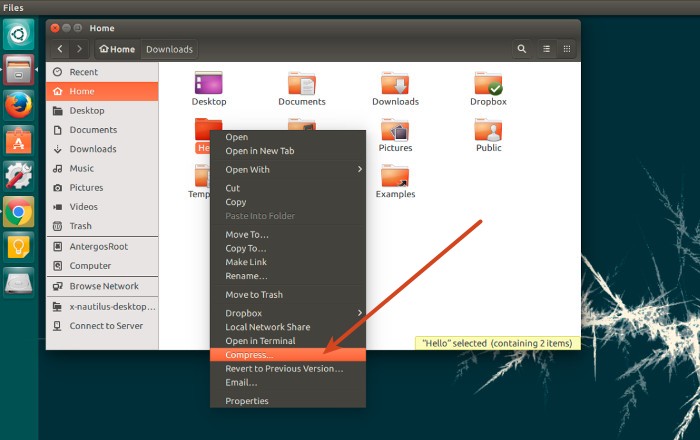Expand the Open With submenu
The width and height of the screenshot is (700, 440).
288,170
